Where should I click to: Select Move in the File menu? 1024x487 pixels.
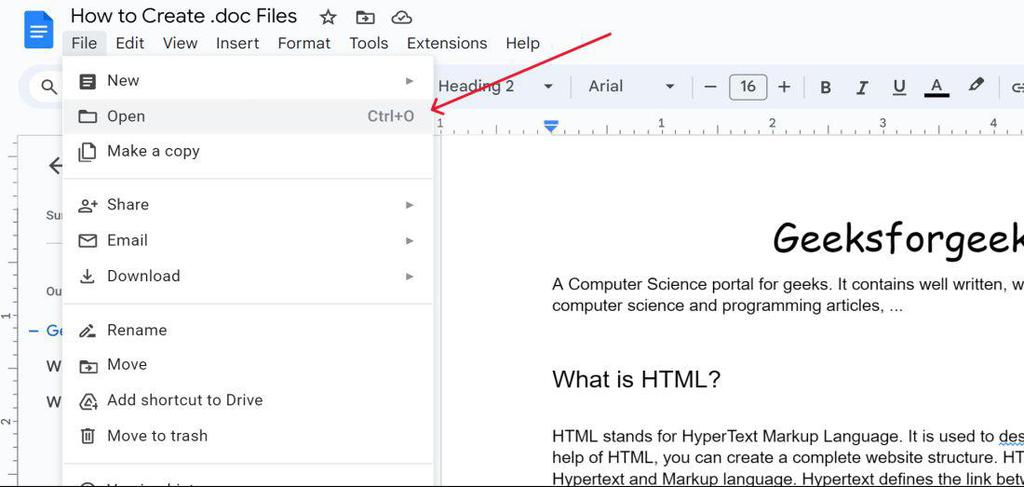(248, 365)
